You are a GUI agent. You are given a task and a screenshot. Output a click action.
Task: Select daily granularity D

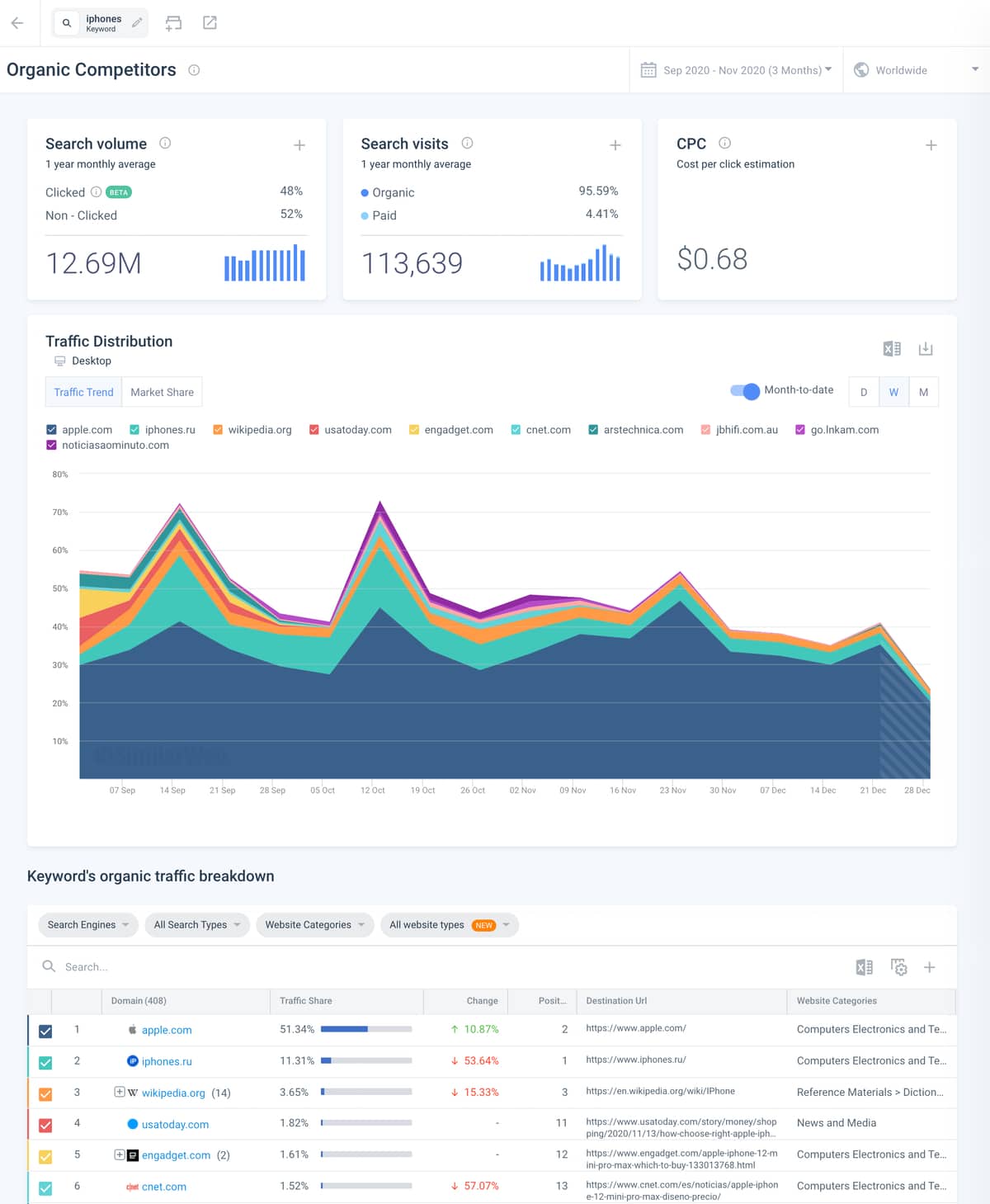(x=864, y=392)
